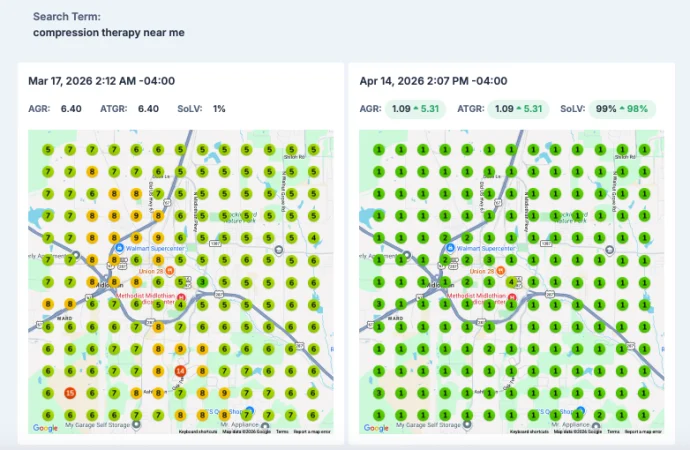Viewport: 690px width, 450px height.
Task: Select the Walmart Supercenter marker on left map
Action: point(119,248)
